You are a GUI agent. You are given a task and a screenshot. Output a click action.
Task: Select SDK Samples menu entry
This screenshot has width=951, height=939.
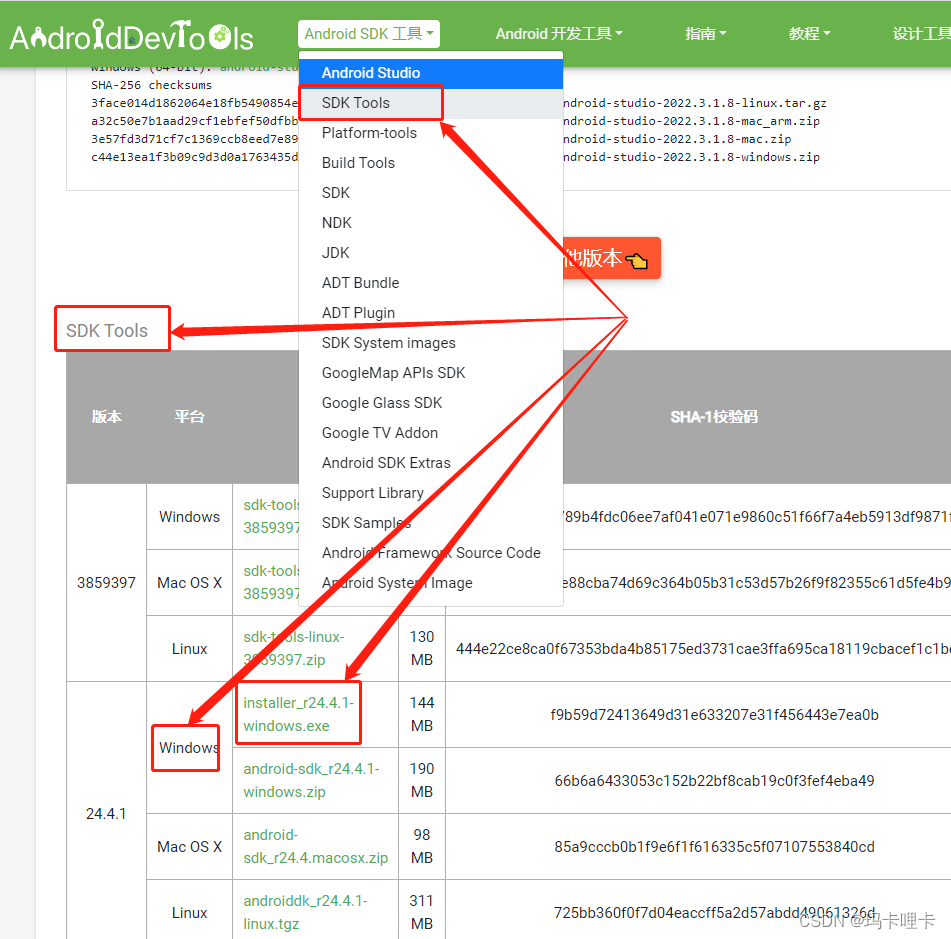click(x=431, y=523)
